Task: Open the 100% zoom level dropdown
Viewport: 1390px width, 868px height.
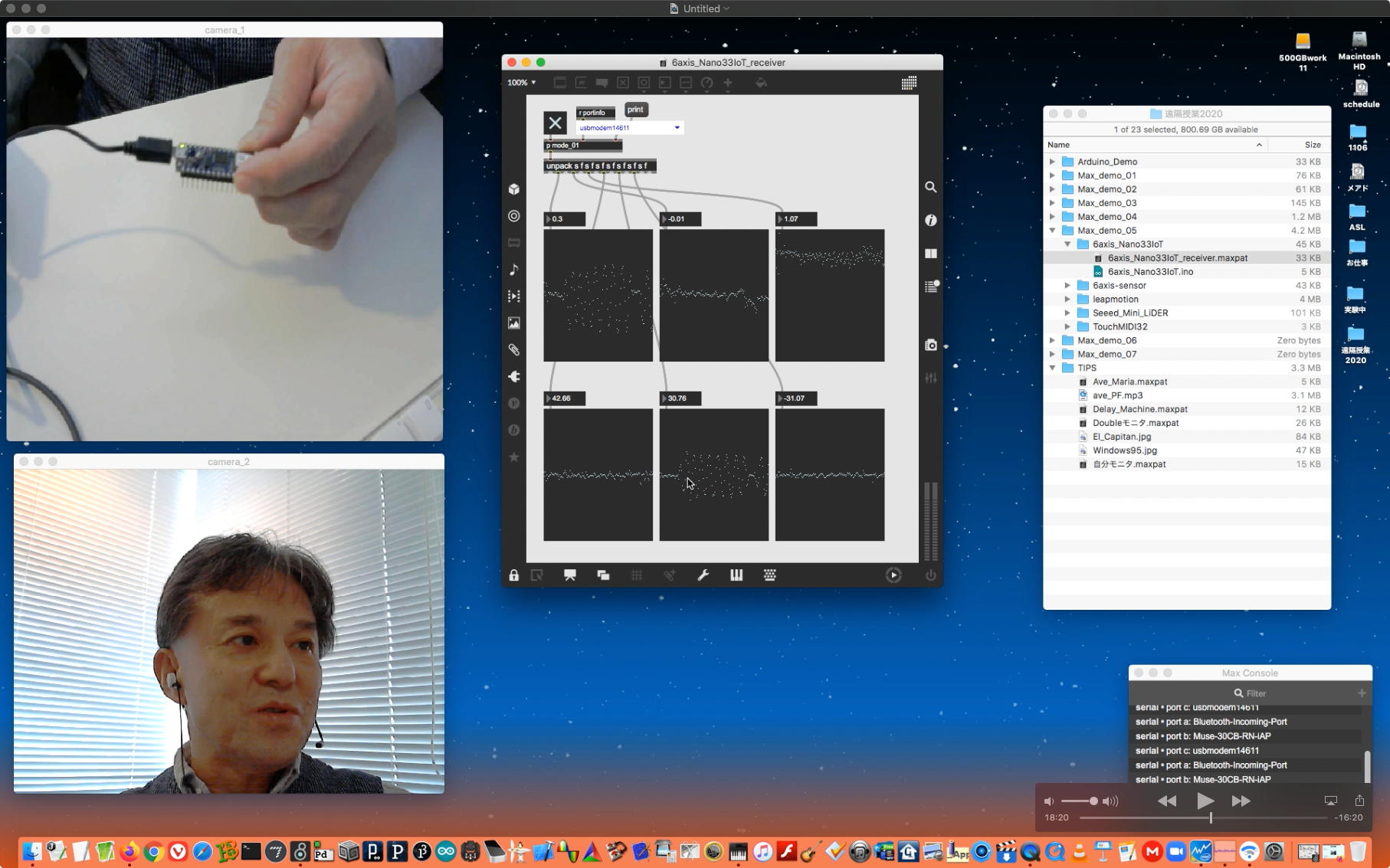Action: tap(521, 83)
